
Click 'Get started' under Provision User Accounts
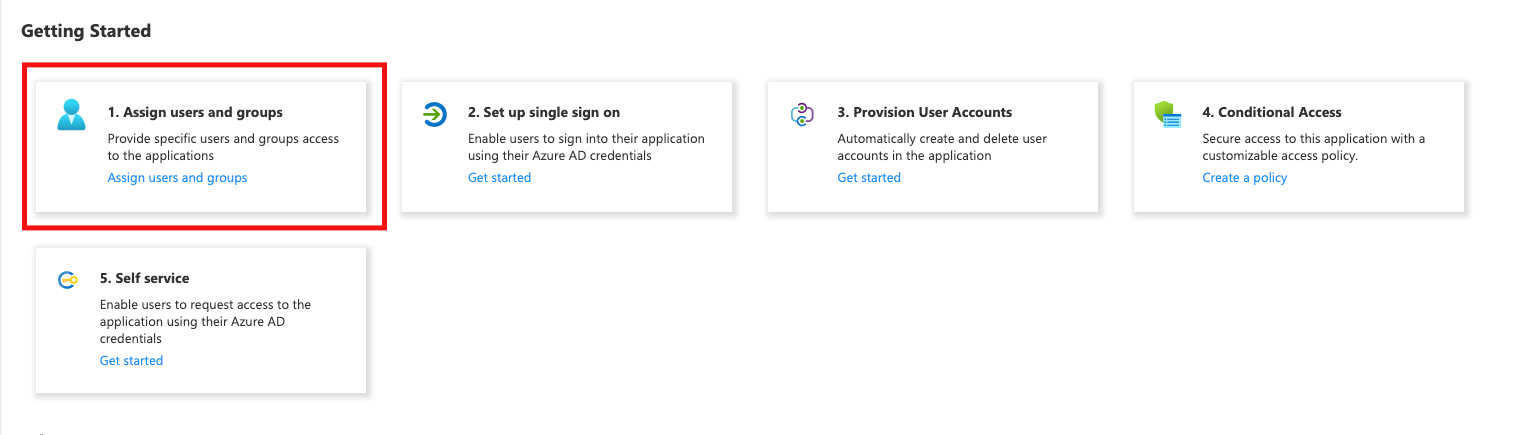(x=868, y=178)
